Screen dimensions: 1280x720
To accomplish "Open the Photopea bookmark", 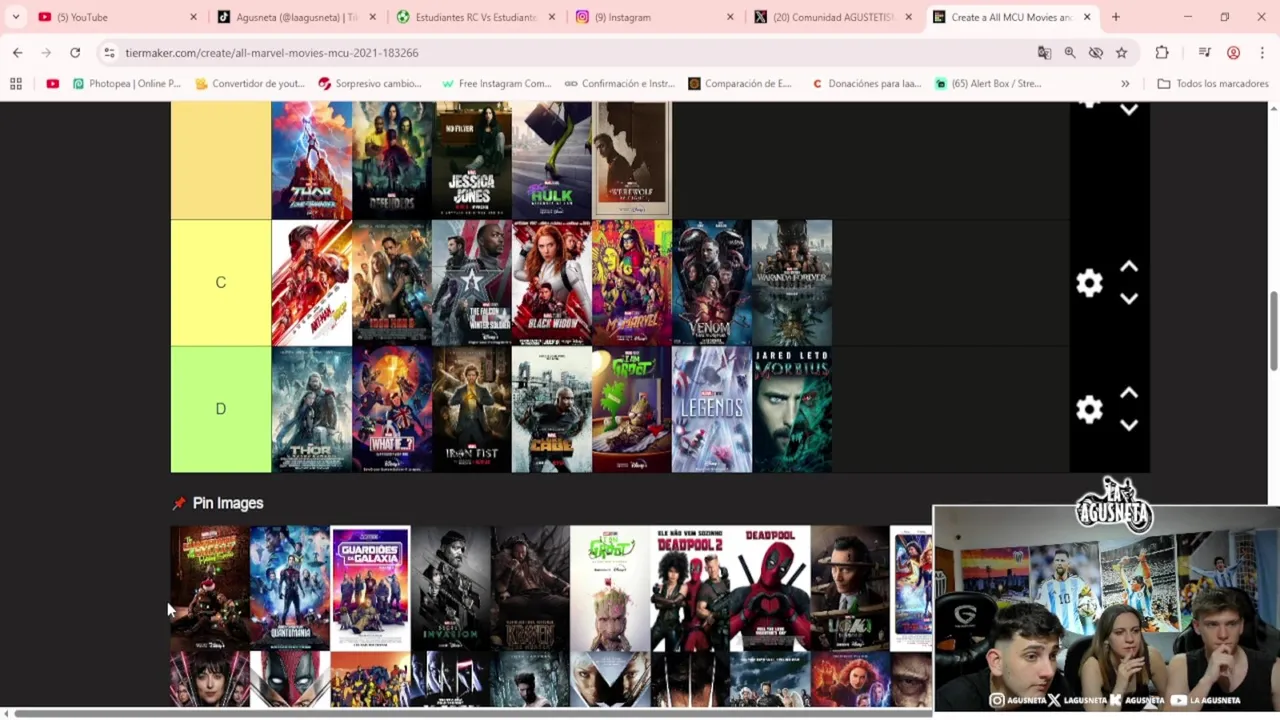I will [126, 84].
